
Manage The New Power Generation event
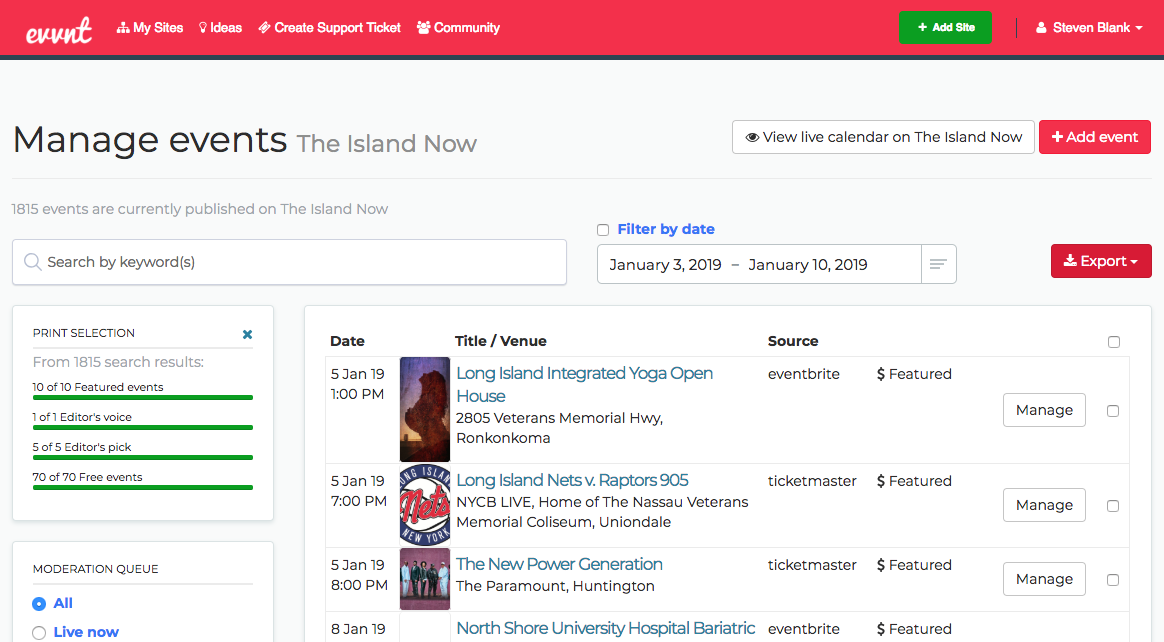click(1044, 579)
